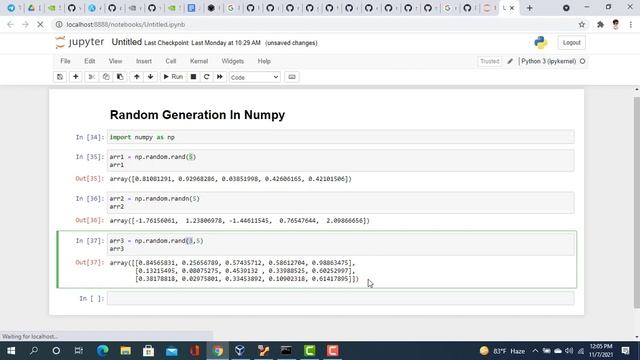The width and height of the screenshot is (640, 360).
Task: Open Windows taskbar search
Action: tap(34, 351)
